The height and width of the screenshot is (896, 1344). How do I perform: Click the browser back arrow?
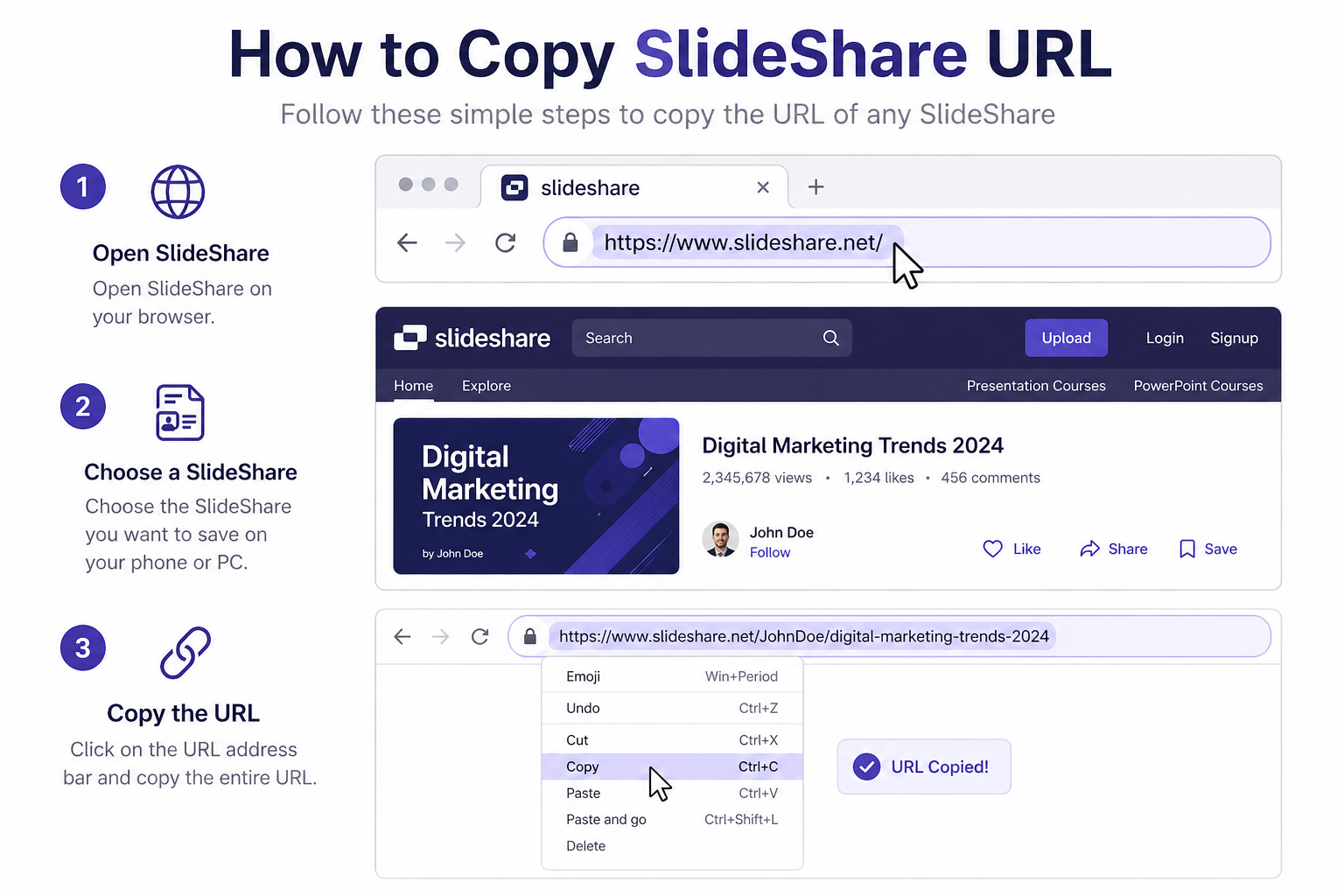click(x=406, y=242)
